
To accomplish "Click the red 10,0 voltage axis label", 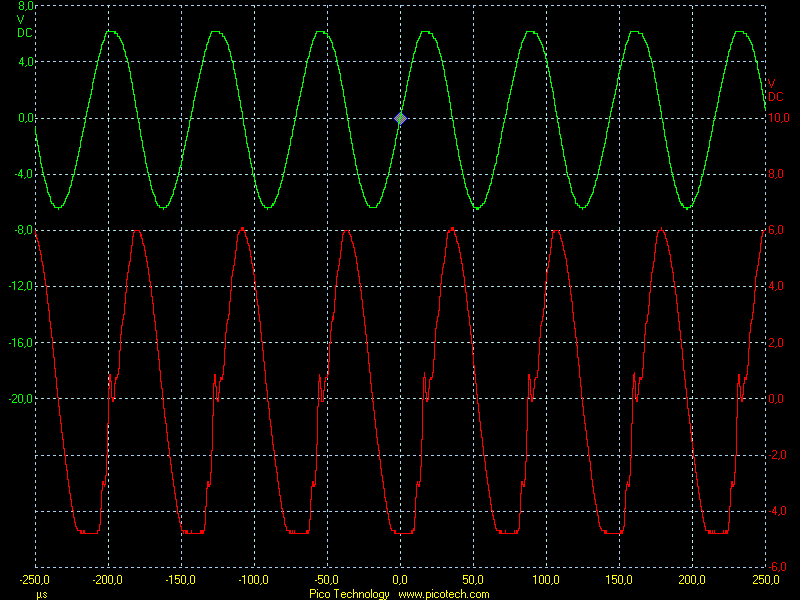I will click(779, 118).
